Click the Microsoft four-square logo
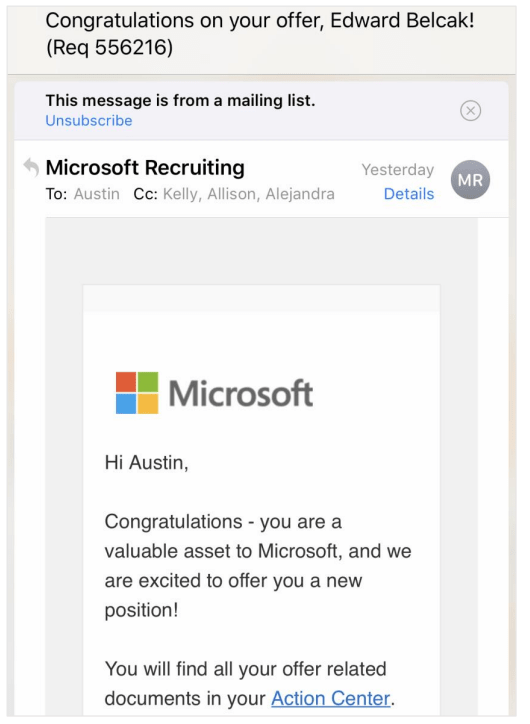The height and width of the screenshot is (724, 530). pos(137,392)
